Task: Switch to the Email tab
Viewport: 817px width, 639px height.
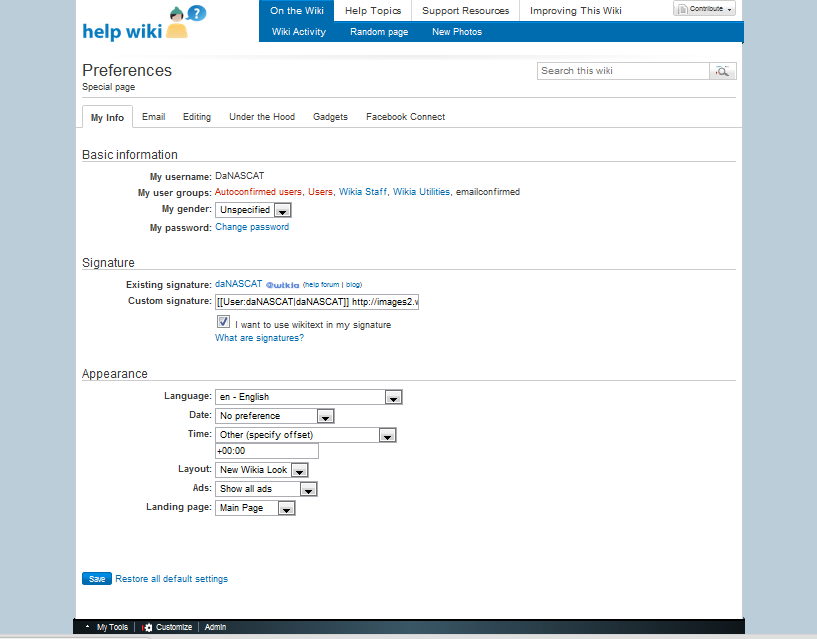Action: pos(153,117)
